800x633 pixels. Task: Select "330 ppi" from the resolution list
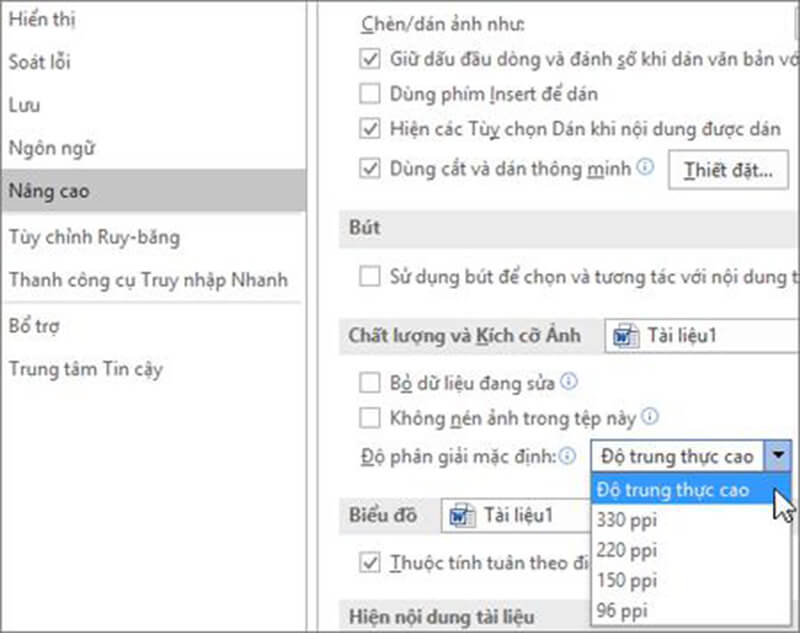click(x=628, y=520)
